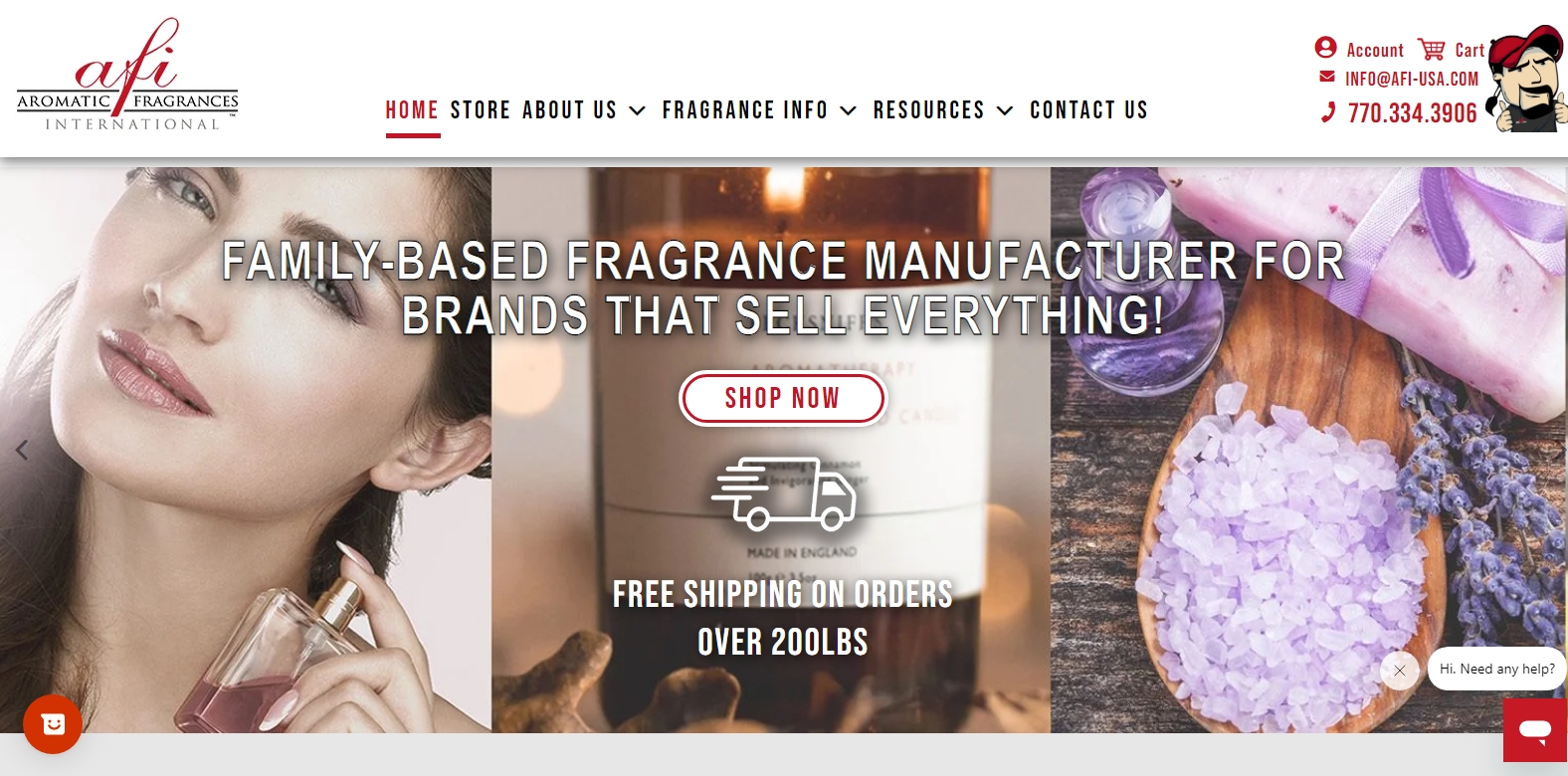Go to the Home menu item
Image resolution: width=1568 pixels, height=776 pixels.
pyautogui.click(x=412, y=110)
